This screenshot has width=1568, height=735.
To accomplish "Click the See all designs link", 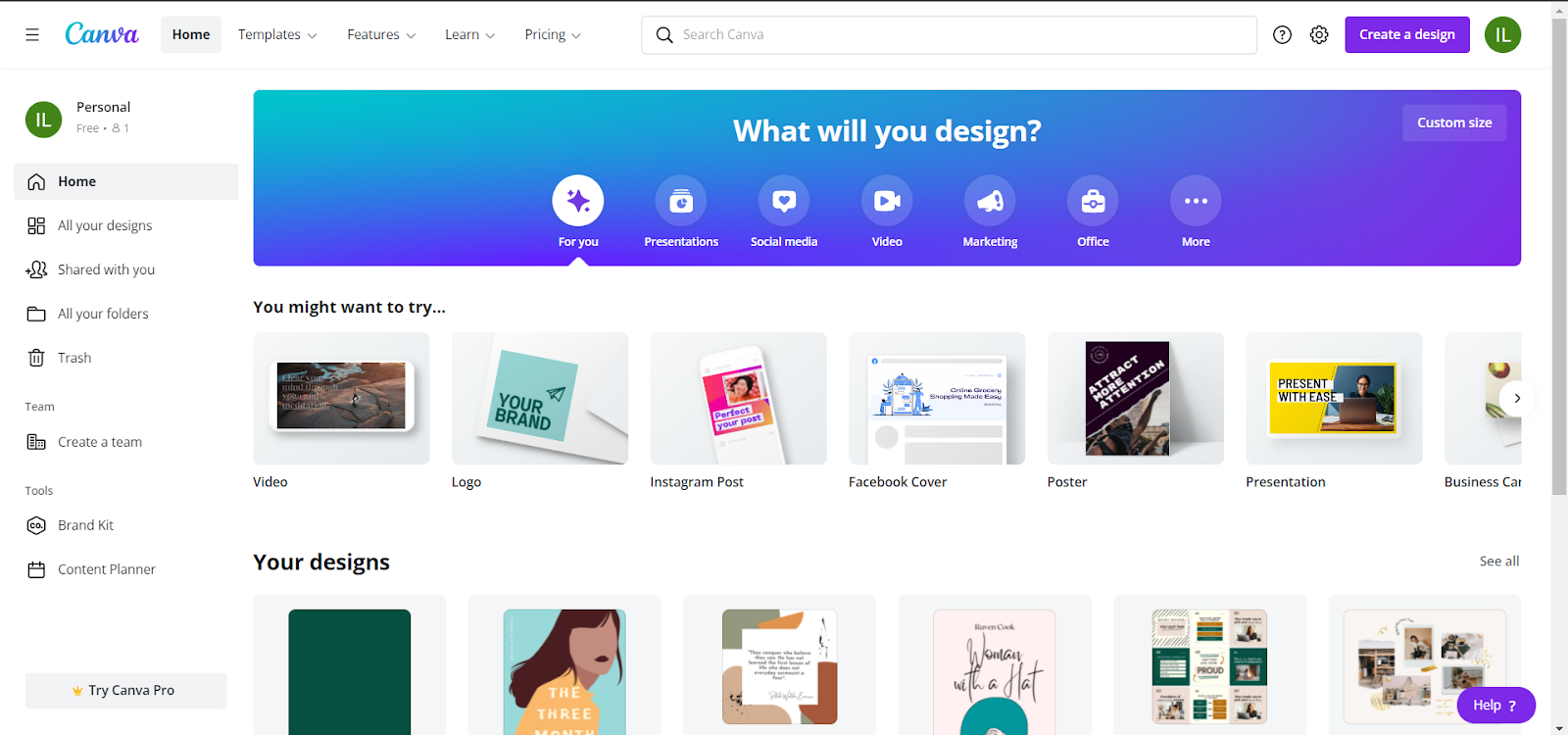I will click(x=1499, y=562).
